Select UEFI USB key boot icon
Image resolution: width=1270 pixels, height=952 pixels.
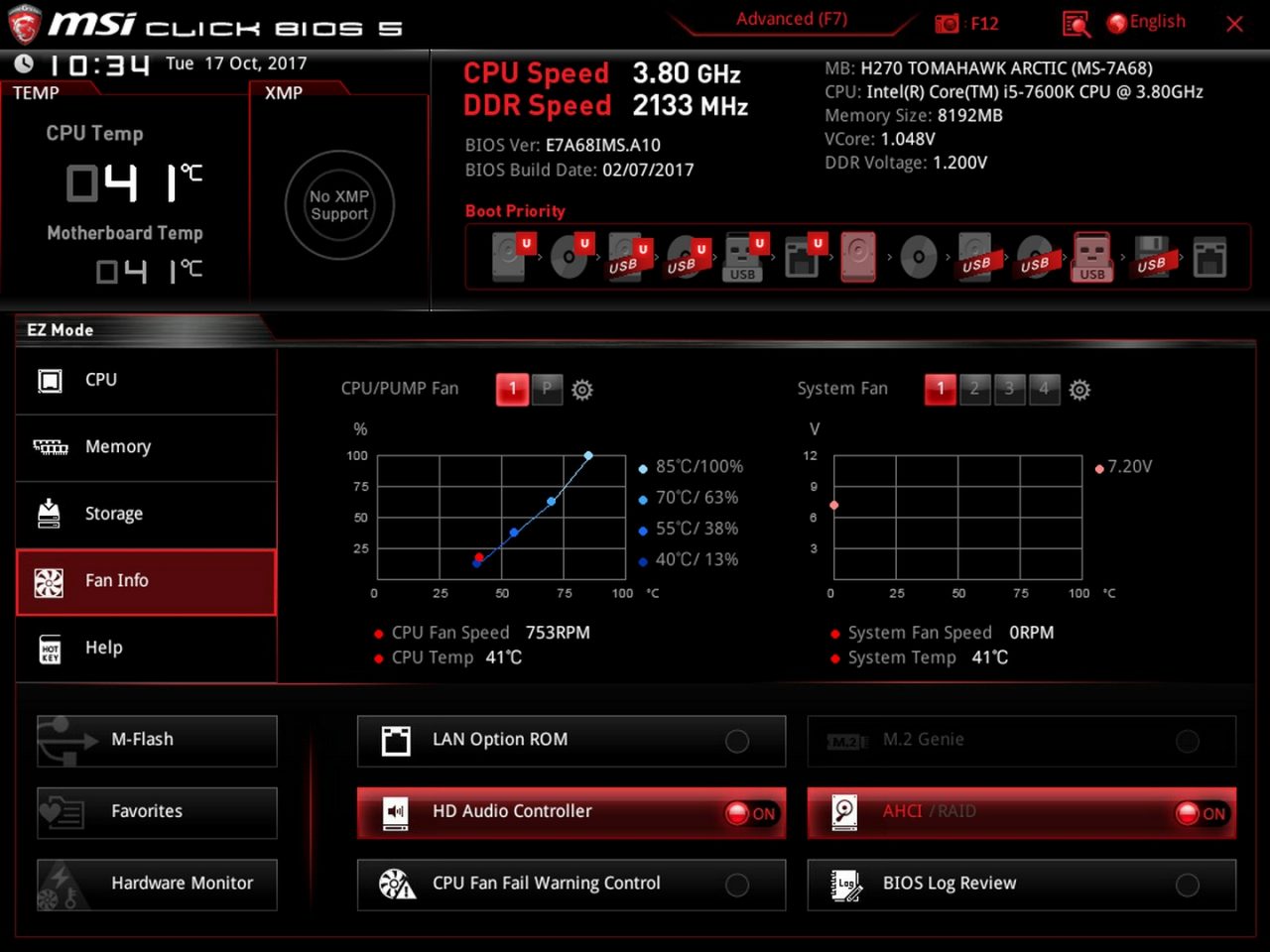point(746,257)
